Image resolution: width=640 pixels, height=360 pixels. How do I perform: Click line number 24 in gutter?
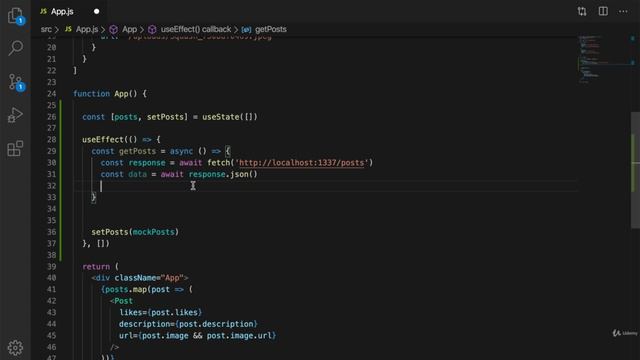51,93
